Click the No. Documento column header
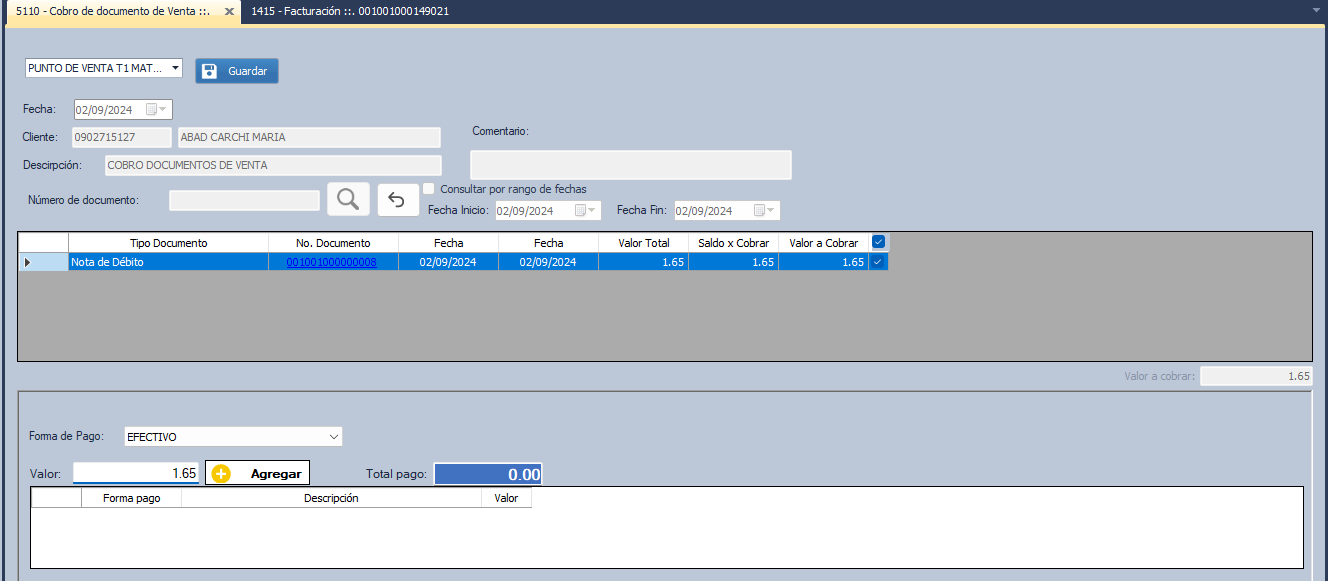The width and height of the screenshot is (1328, 581). point(333,243)
